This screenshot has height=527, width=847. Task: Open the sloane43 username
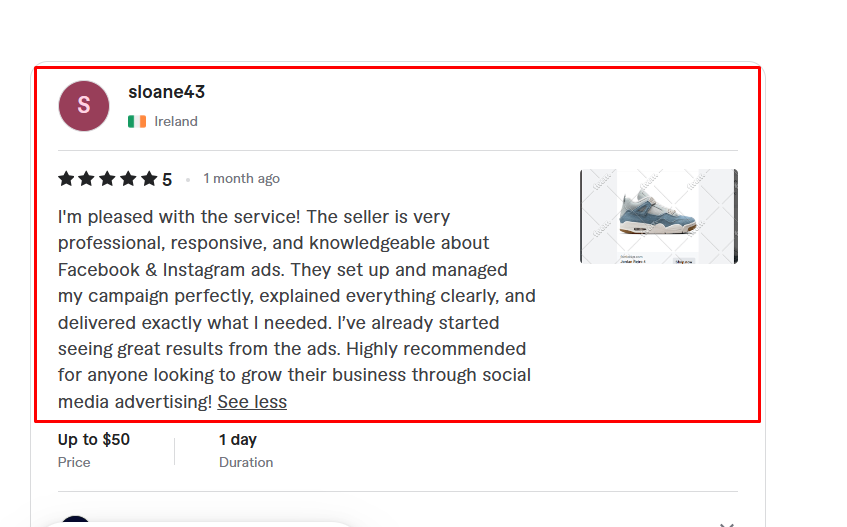pyautogui.click(x=166, y=92)
